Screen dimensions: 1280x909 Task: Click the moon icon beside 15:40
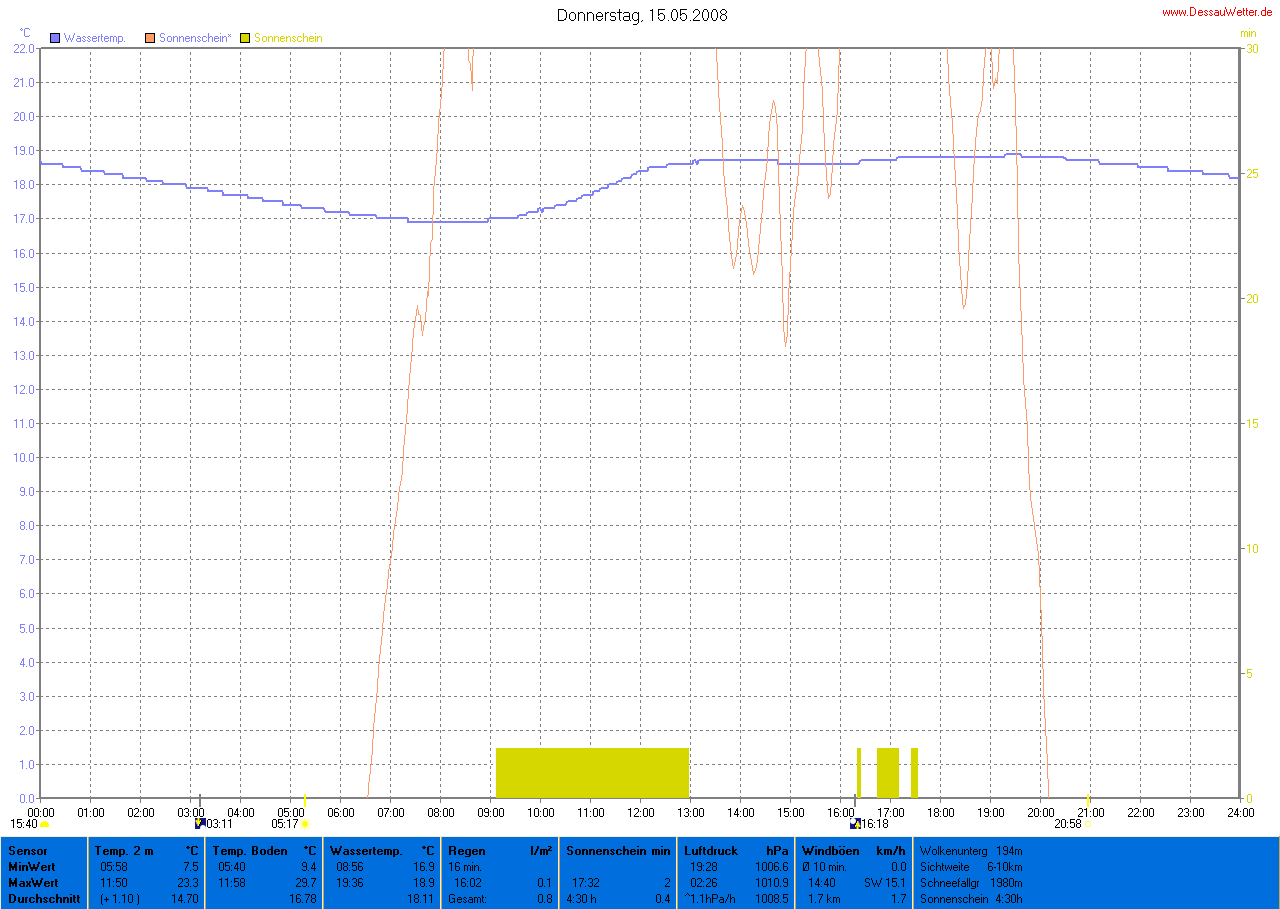[x=45, y=824]
